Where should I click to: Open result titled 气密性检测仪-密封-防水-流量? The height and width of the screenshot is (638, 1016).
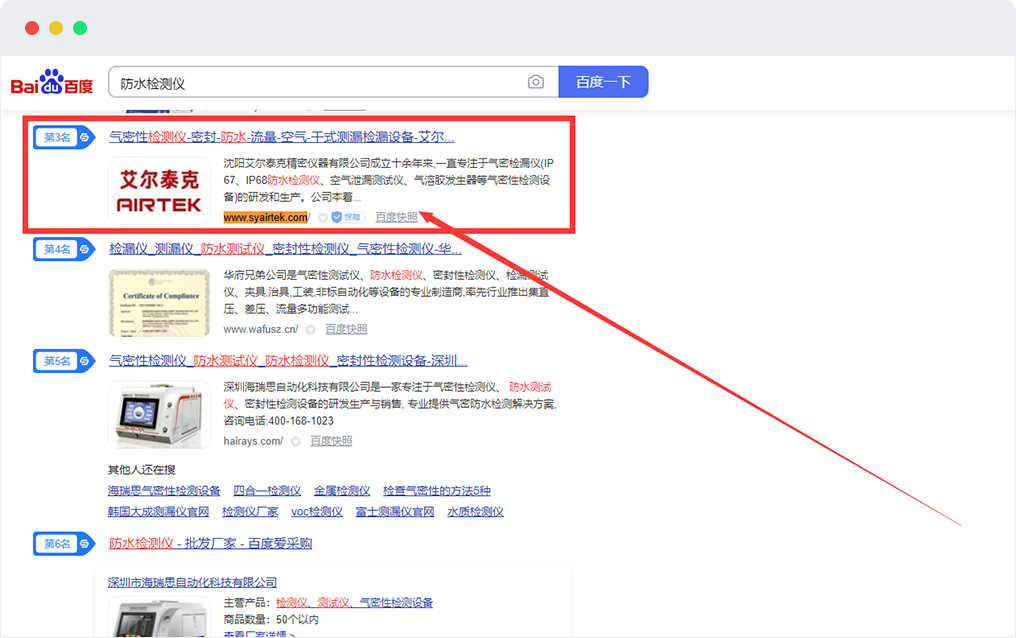(x=281, y=137)
